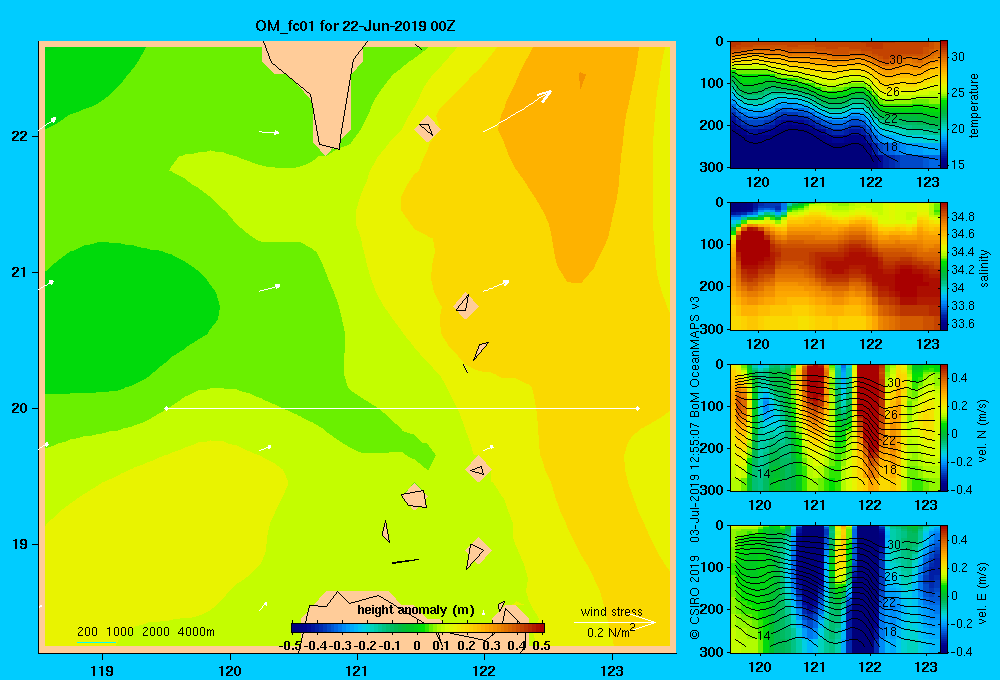Click the eastern endpoint marker of the transect line
The height and width of the screenshot is (680, 1000).
pos(638,408)
